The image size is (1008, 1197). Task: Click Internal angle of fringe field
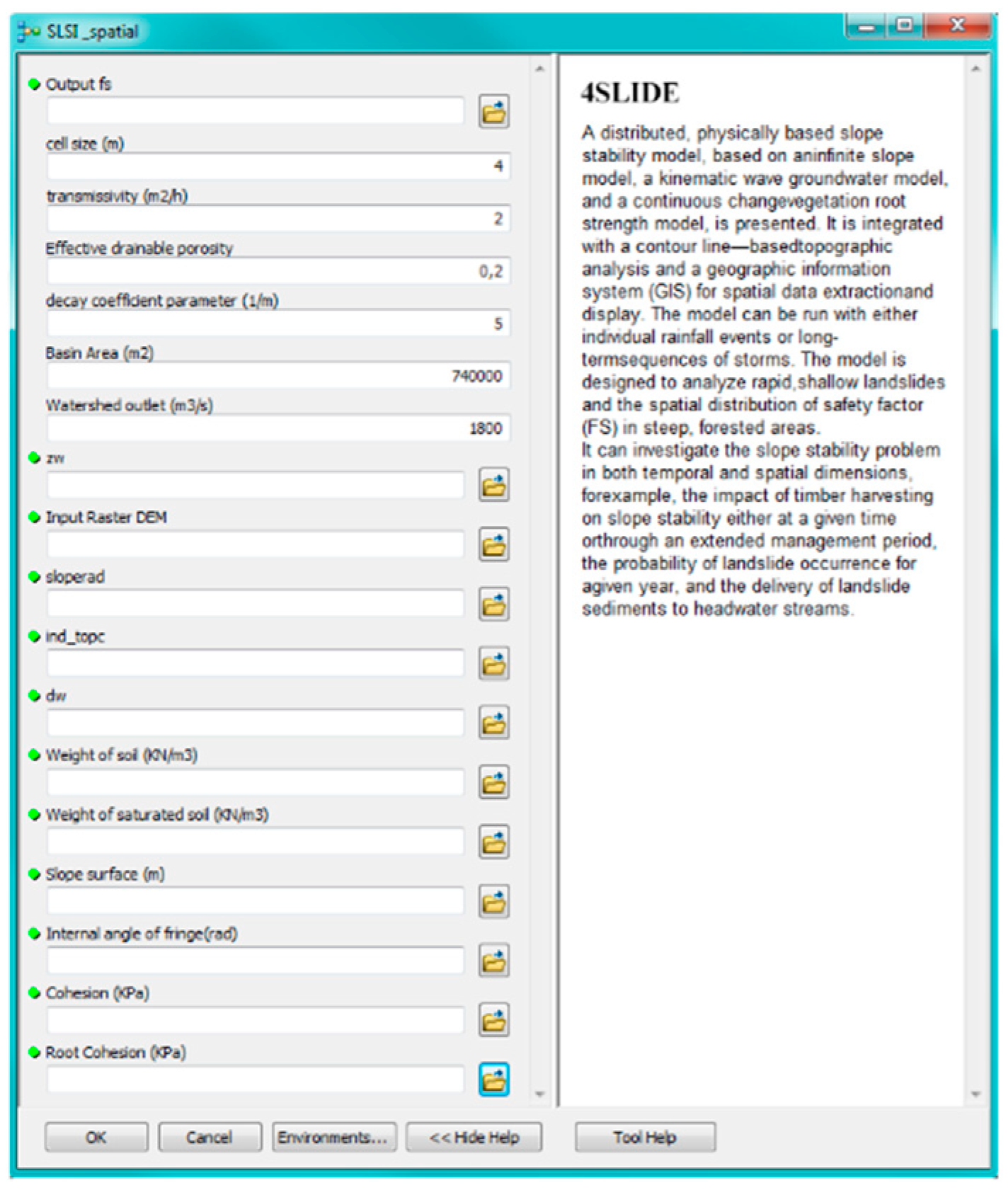256,961
